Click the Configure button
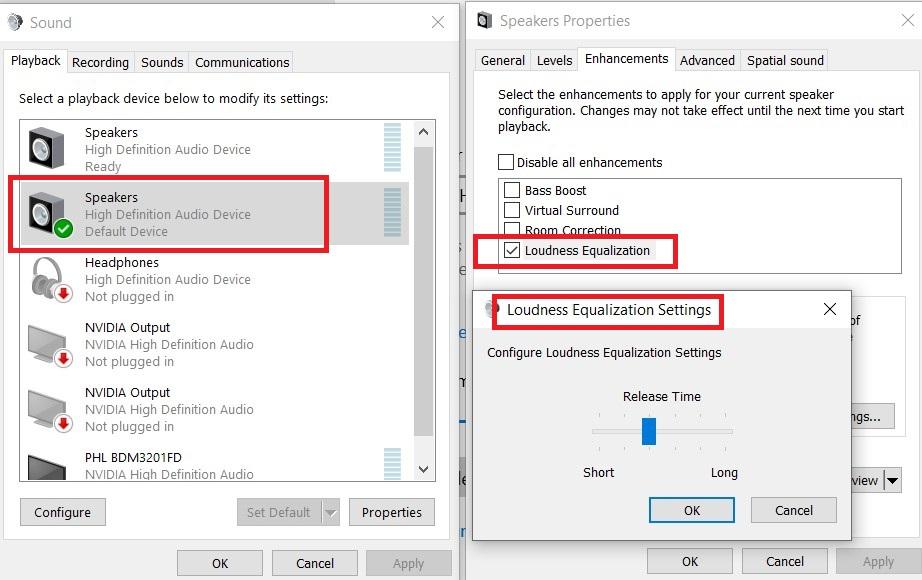Viewport: 922px width, 580px height. pos(62,512)
